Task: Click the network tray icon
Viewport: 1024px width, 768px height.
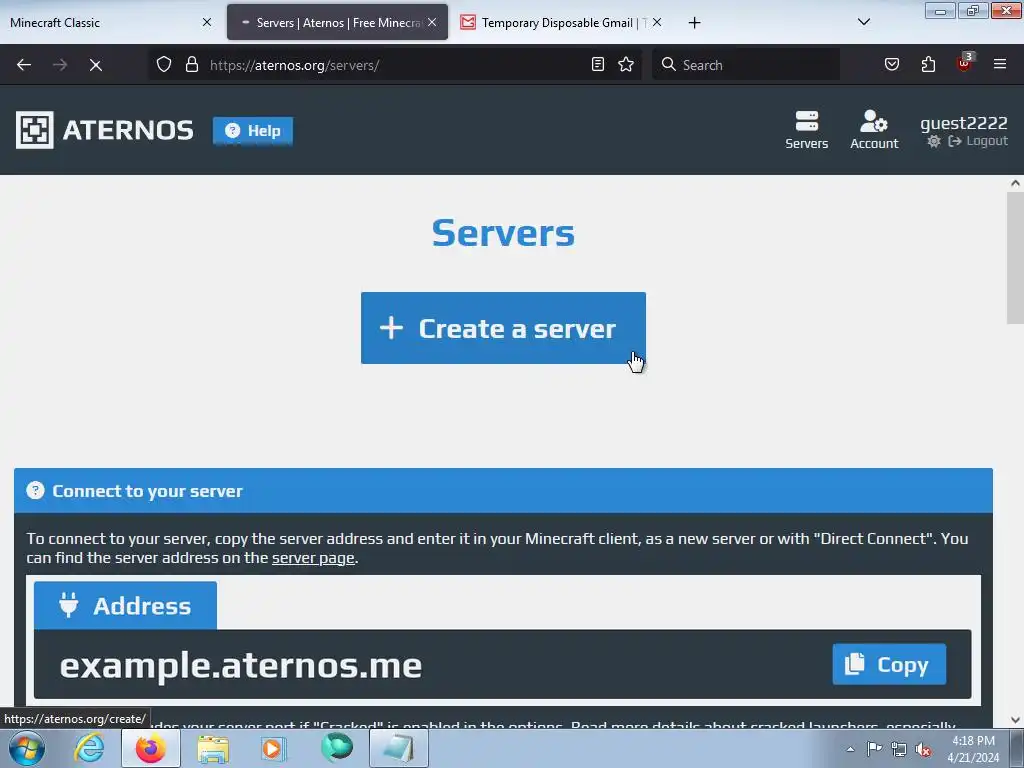Action: pos(899,749)
